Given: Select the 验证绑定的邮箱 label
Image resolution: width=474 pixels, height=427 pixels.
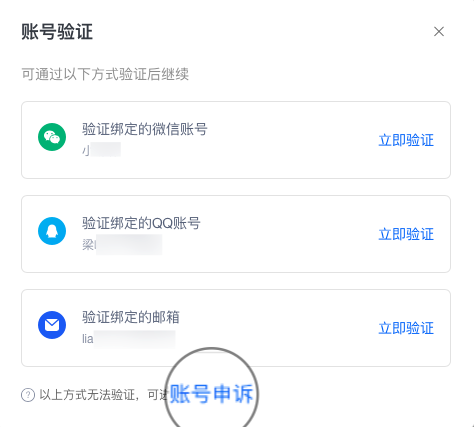Looking at the screenshot, I should (x=131, y=317).
